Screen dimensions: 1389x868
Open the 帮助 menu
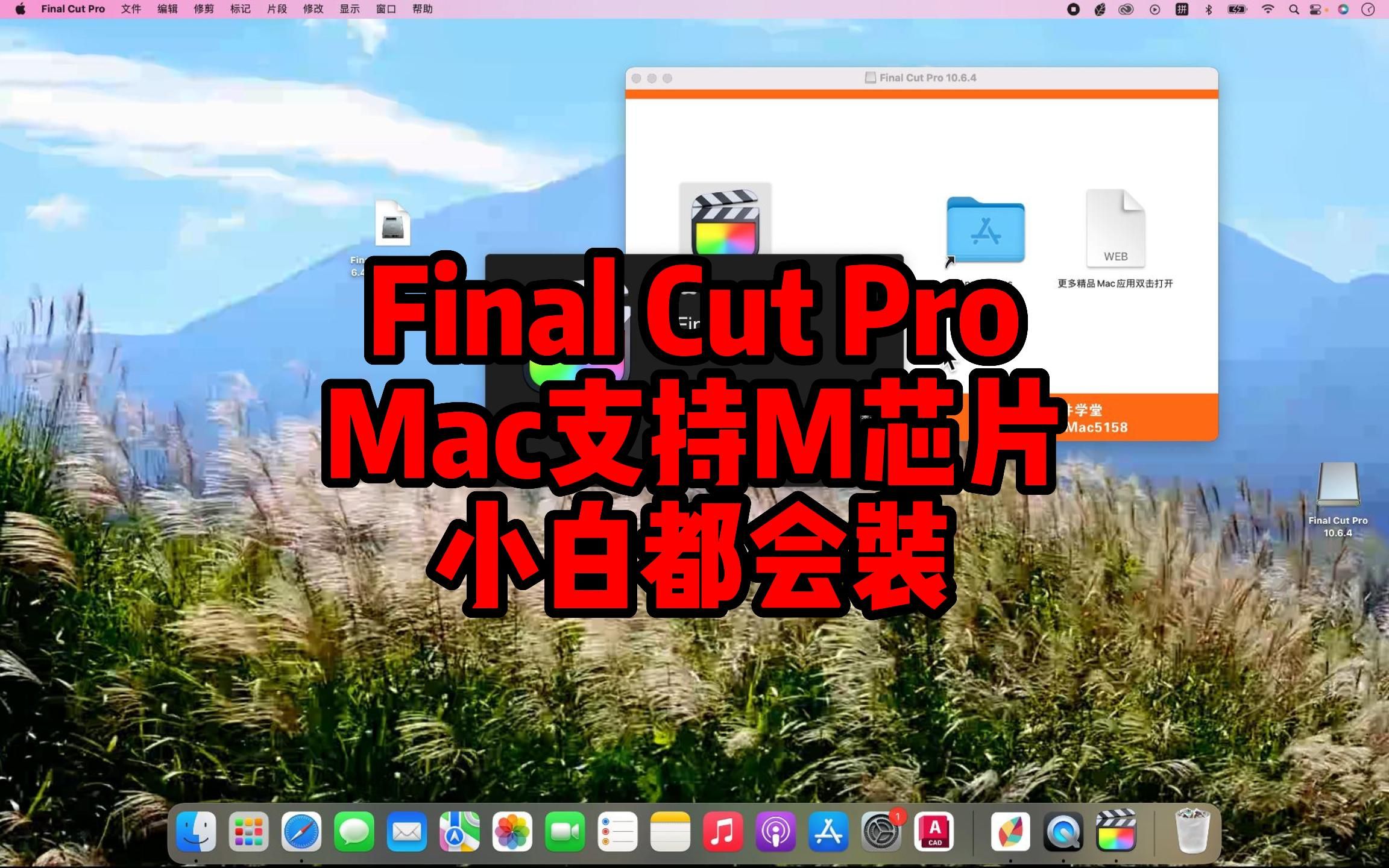tap(423, 9)
